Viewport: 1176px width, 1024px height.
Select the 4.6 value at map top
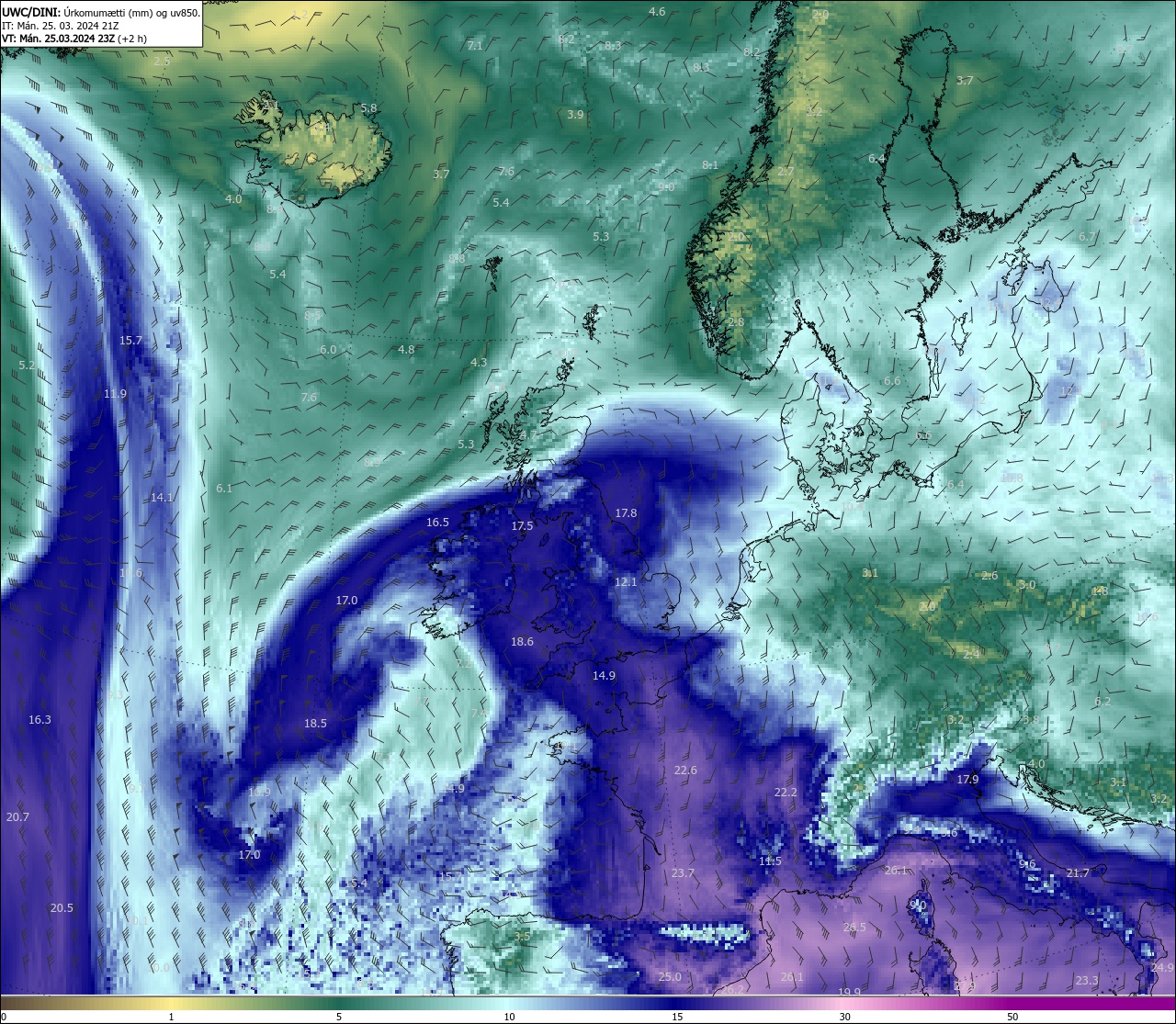click(657, 12)
